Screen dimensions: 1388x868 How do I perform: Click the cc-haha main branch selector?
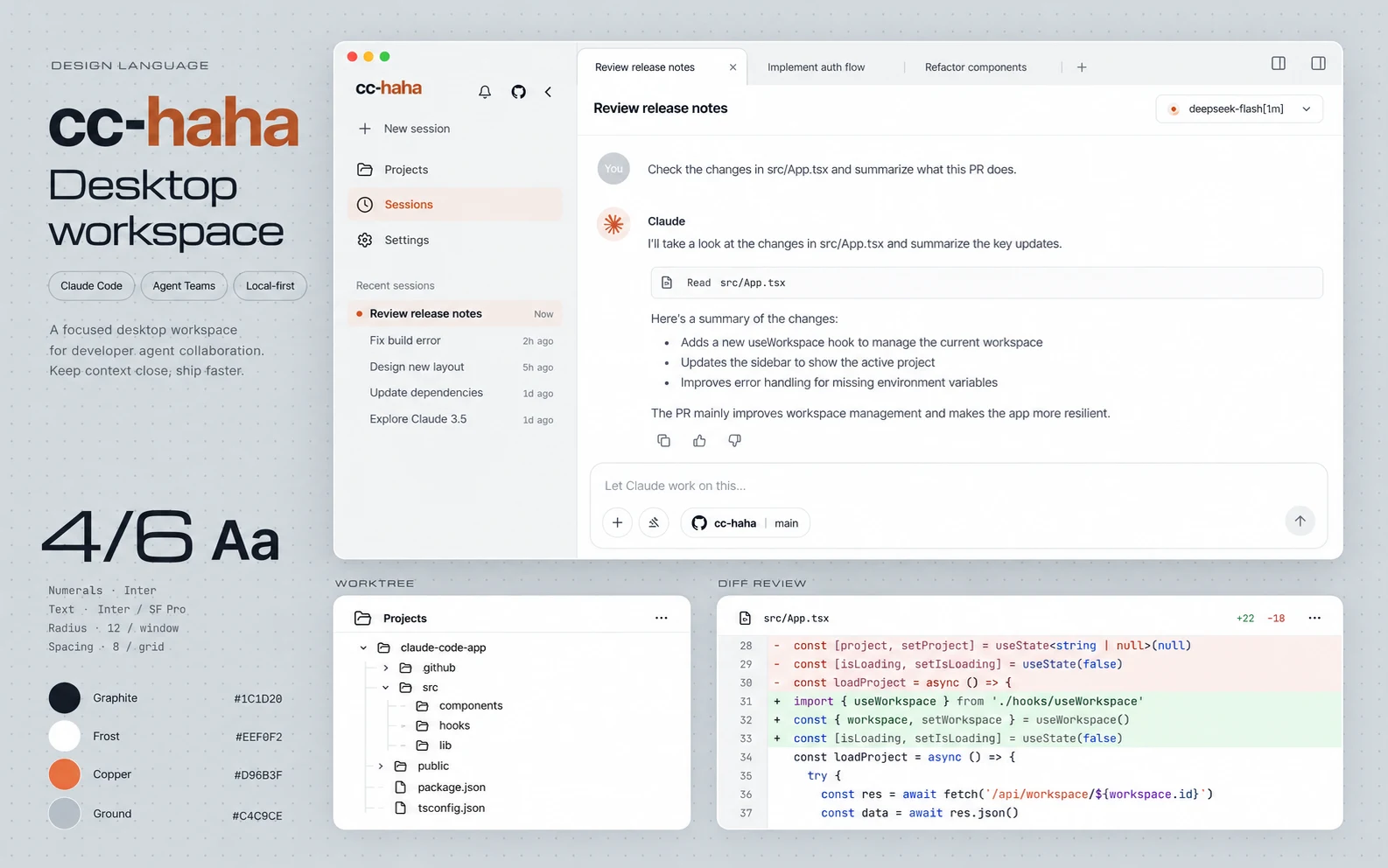[x=746, y=522]
